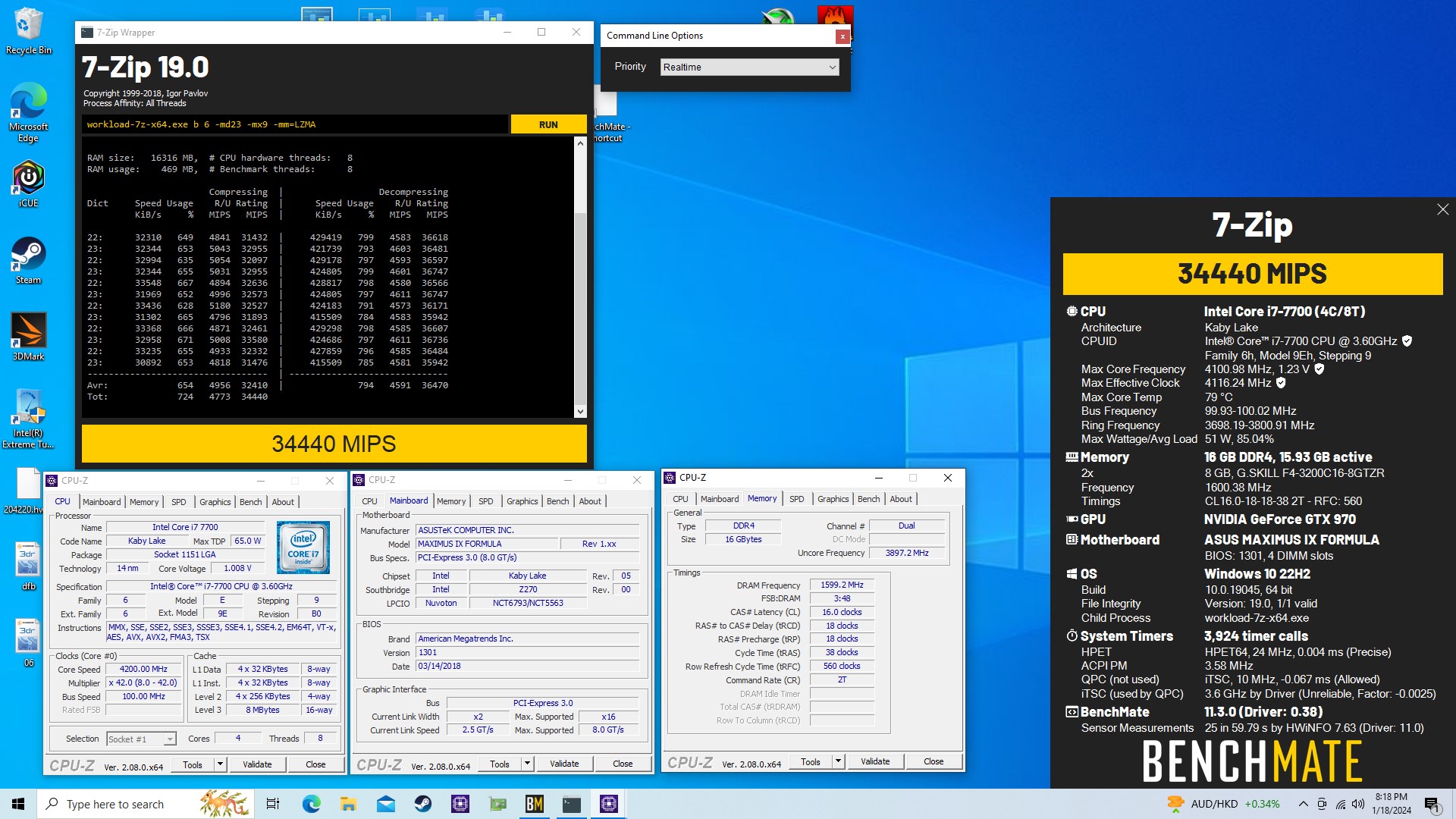Image resolution: width=1456 pixels, height=819 pixels.
Task: Click Close button in CPU-Z BIOS/Mainboard window
Action: [623, 764]
